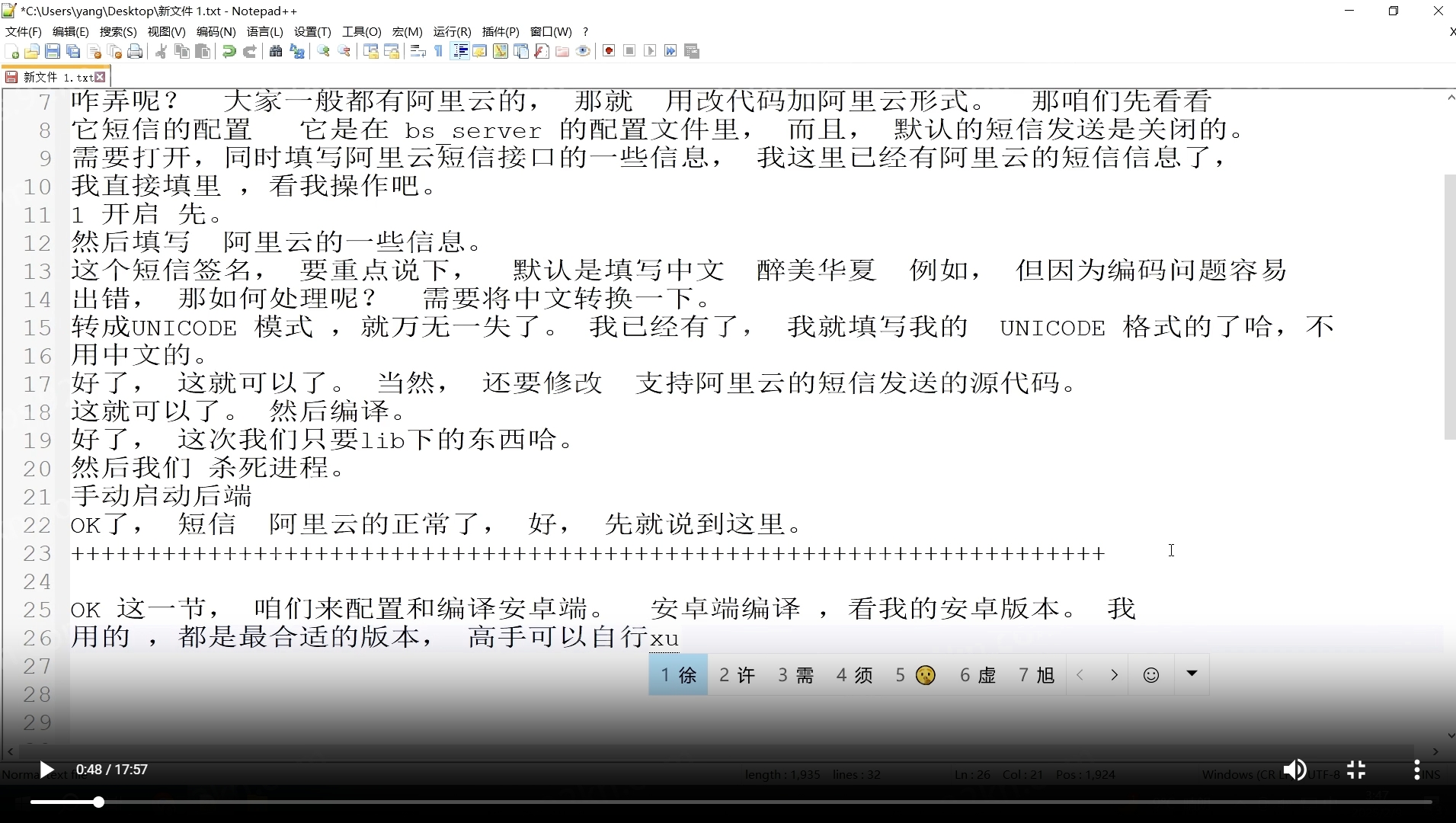Click the Redo arrow icon
This screenshot has width=1456, height=823.
(249, 51)
